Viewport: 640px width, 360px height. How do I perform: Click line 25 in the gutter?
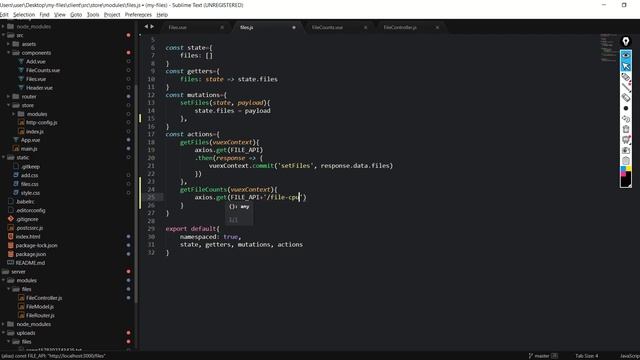151,198
